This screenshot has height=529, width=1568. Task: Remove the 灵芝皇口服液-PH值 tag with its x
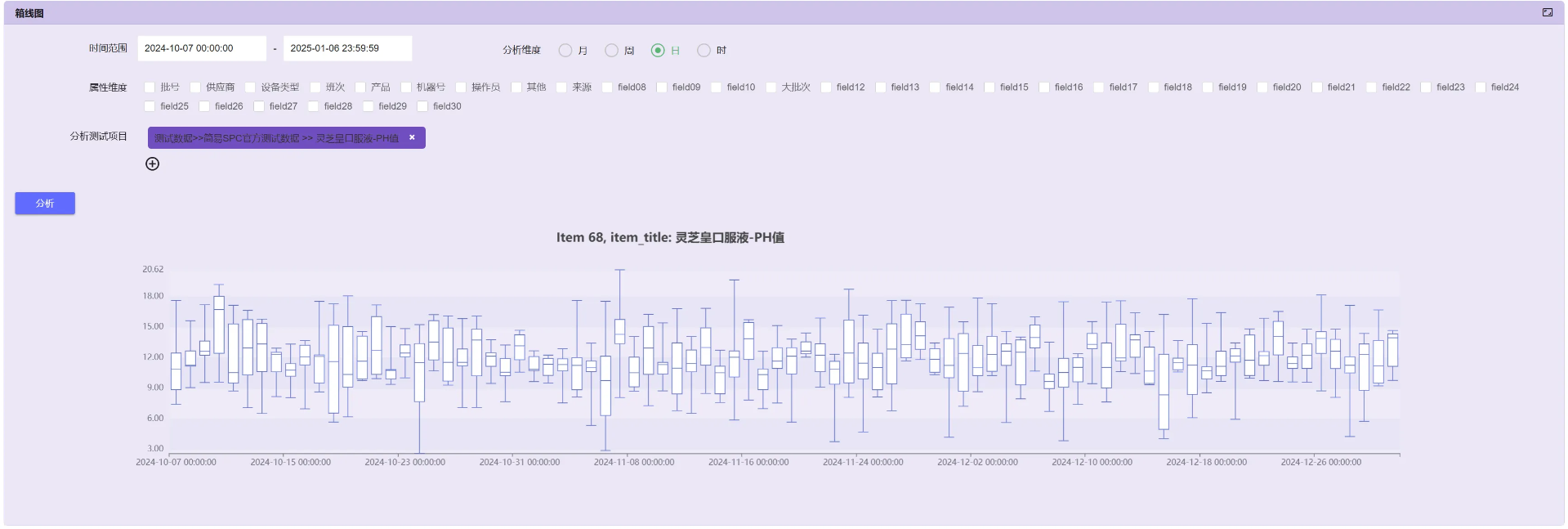[412, 137]
